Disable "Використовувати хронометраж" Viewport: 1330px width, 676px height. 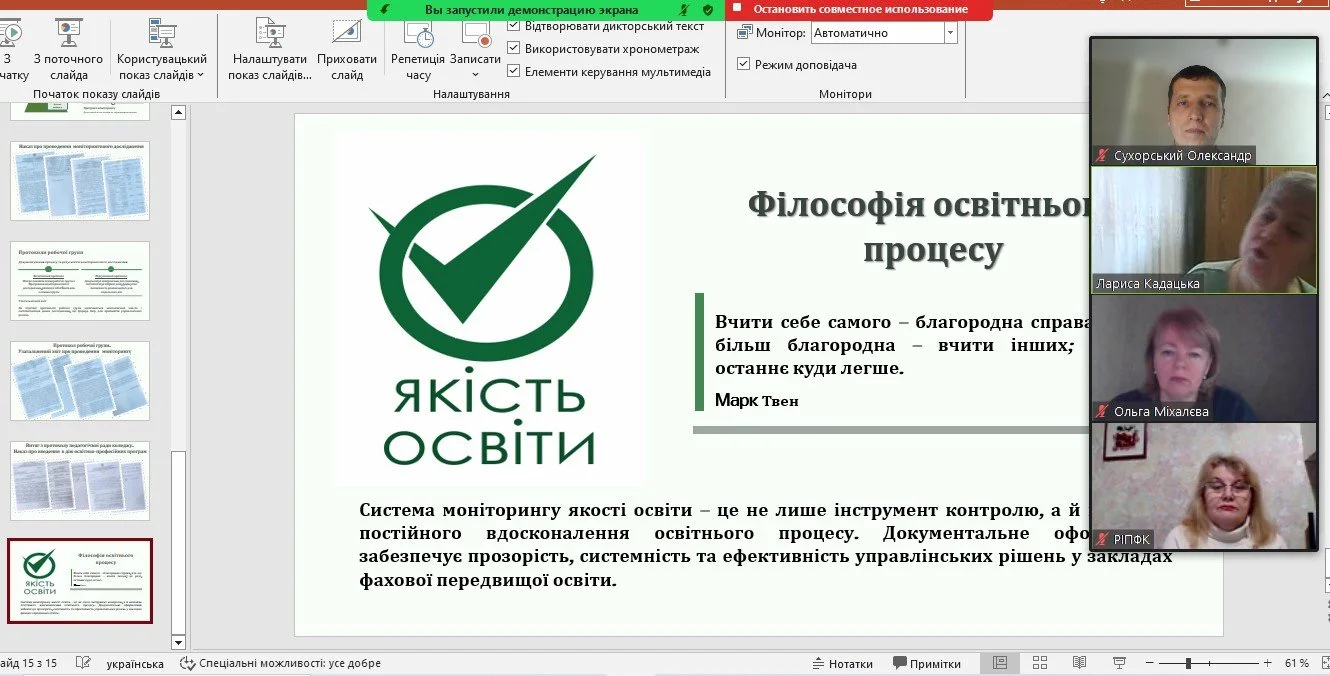point(516,50)
